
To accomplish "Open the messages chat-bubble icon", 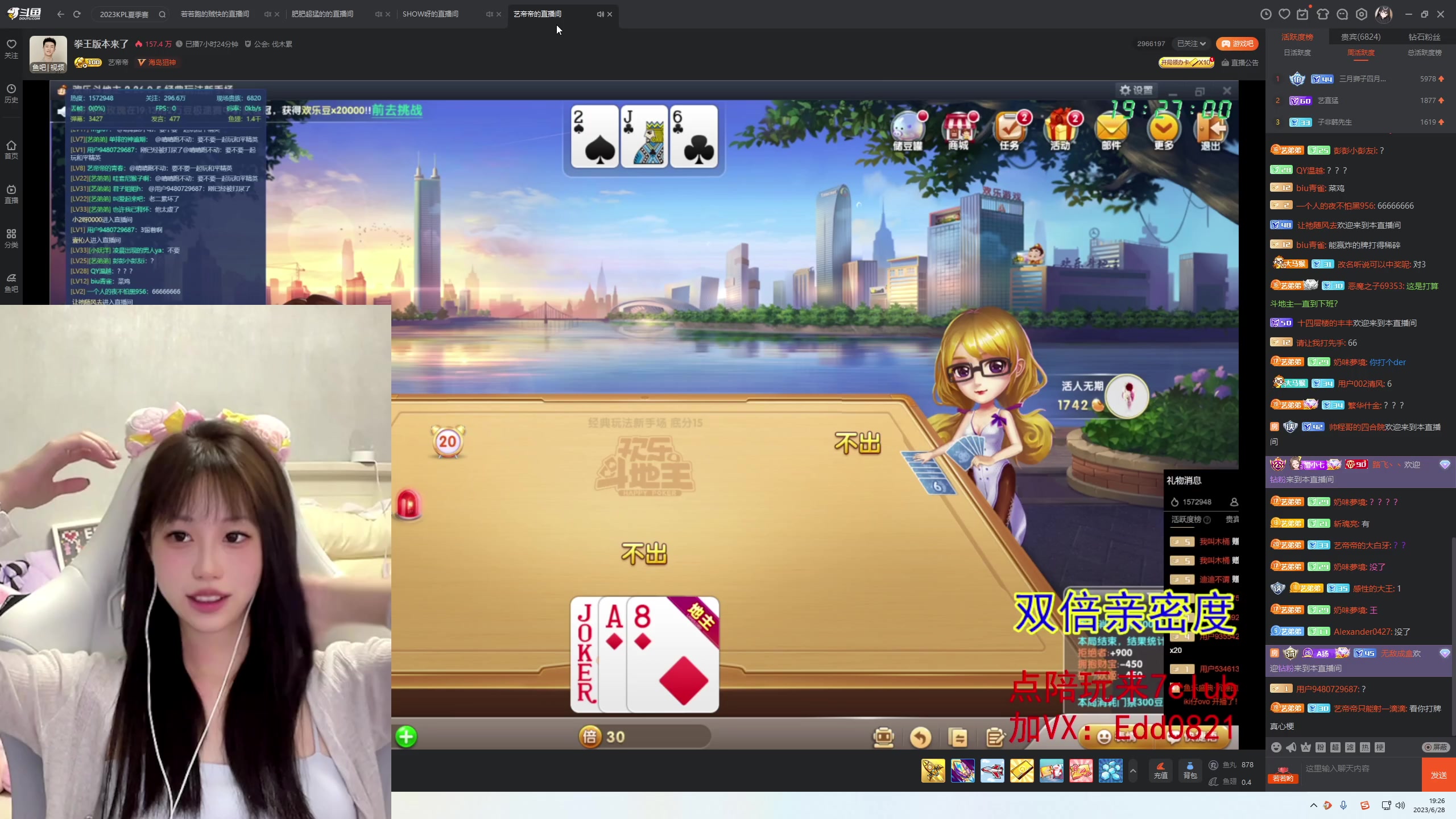I will [x=1342, y=14].
